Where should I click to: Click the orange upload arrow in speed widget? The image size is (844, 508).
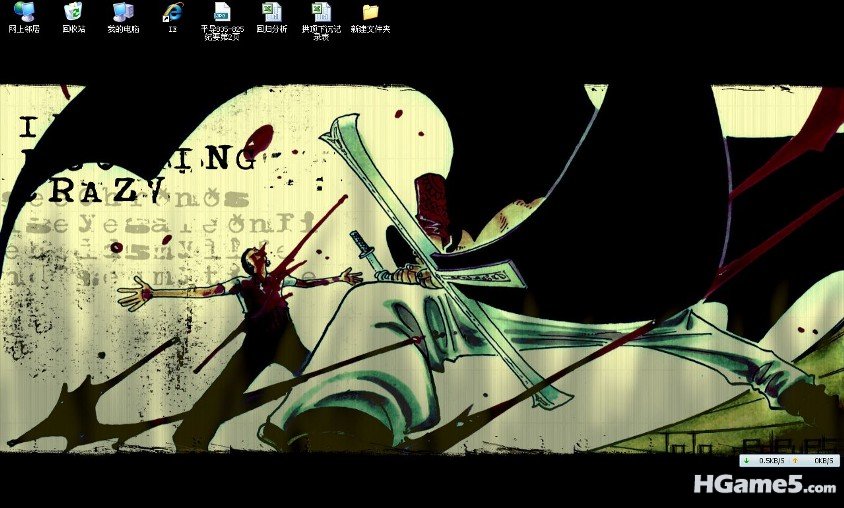[794, 460]
